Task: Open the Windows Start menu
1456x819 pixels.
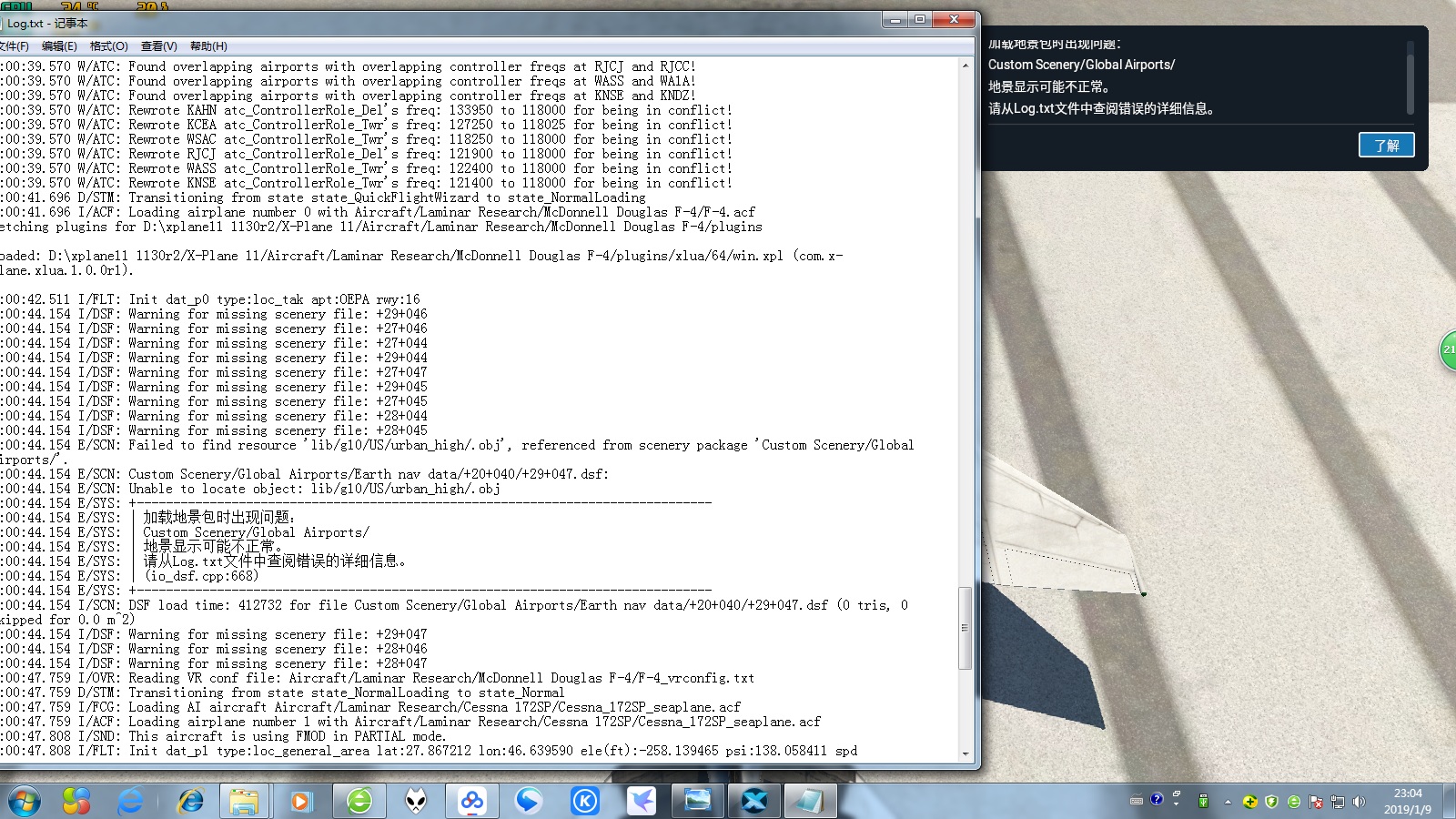Action: pos(25,801)
